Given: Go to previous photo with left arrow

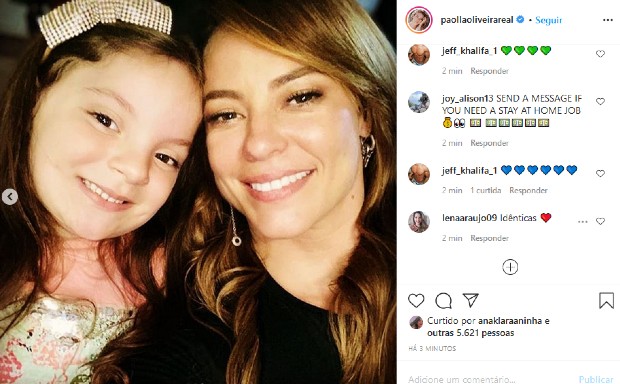Looking at the screenshot, I should (x=10, y=197).
